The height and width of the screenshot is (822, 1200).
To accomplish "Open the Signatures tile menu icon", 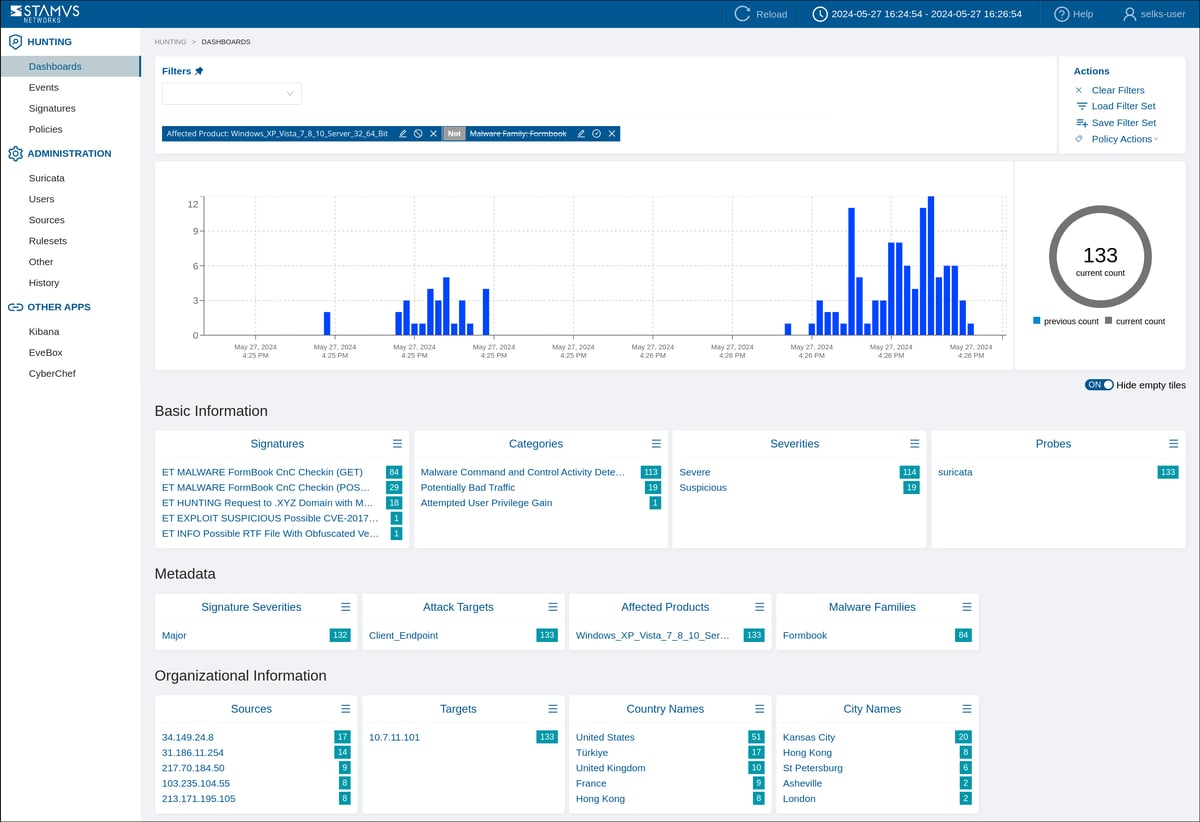I will pyautogui.click(x=397, y=443).
